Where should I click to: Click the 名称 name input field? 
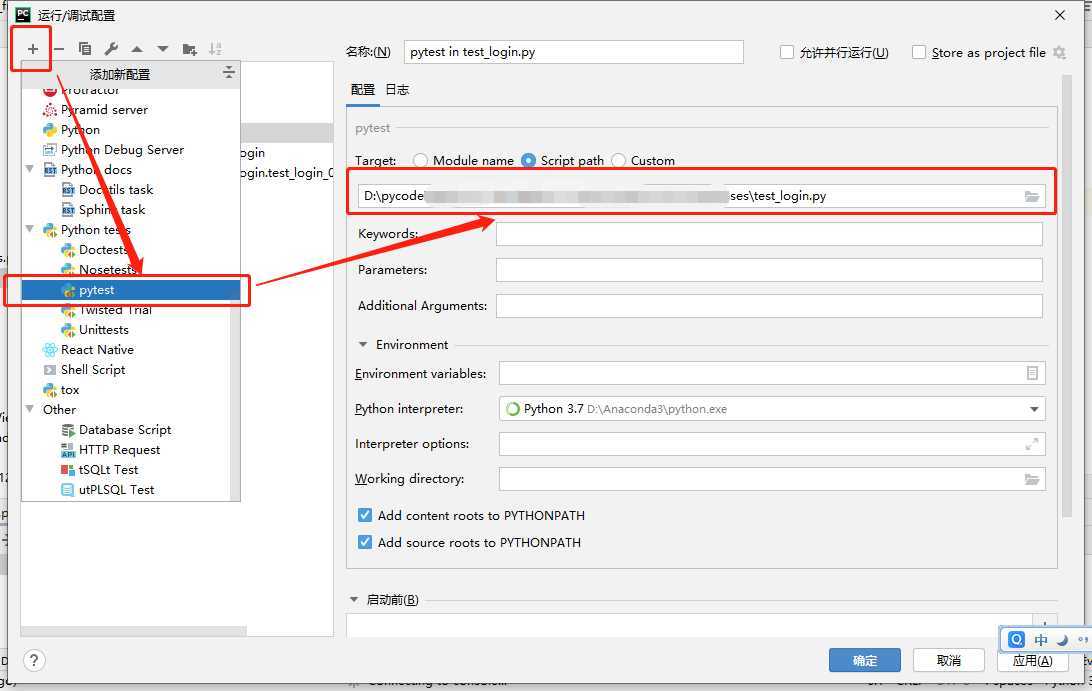(x=574, y=52)
